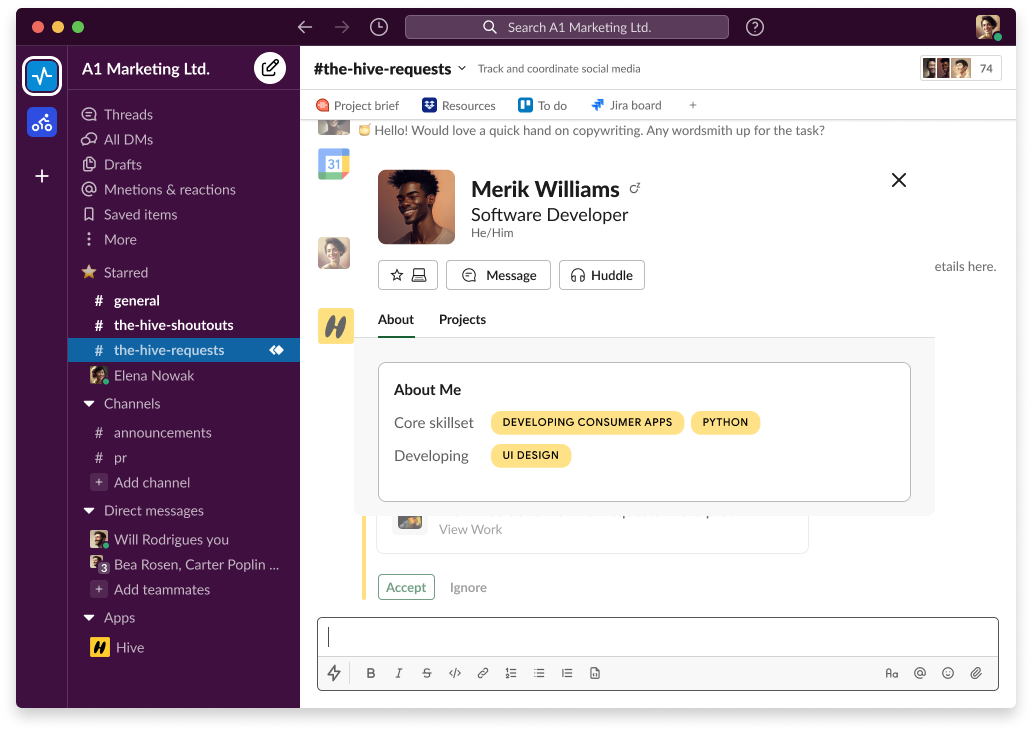This screenshot has height=732, width=1032.
Task: Open the history clock icon
Action: click(378, 27)
